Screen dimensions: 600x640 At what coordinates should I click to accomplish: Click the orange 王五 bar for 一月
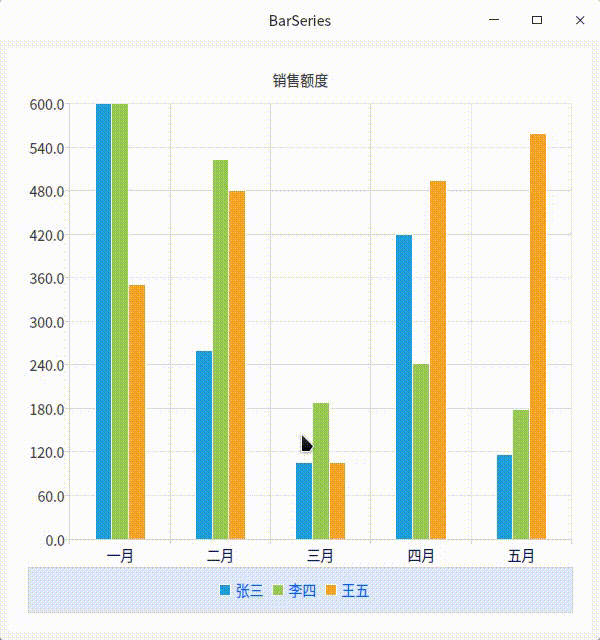tap(137, 412)
